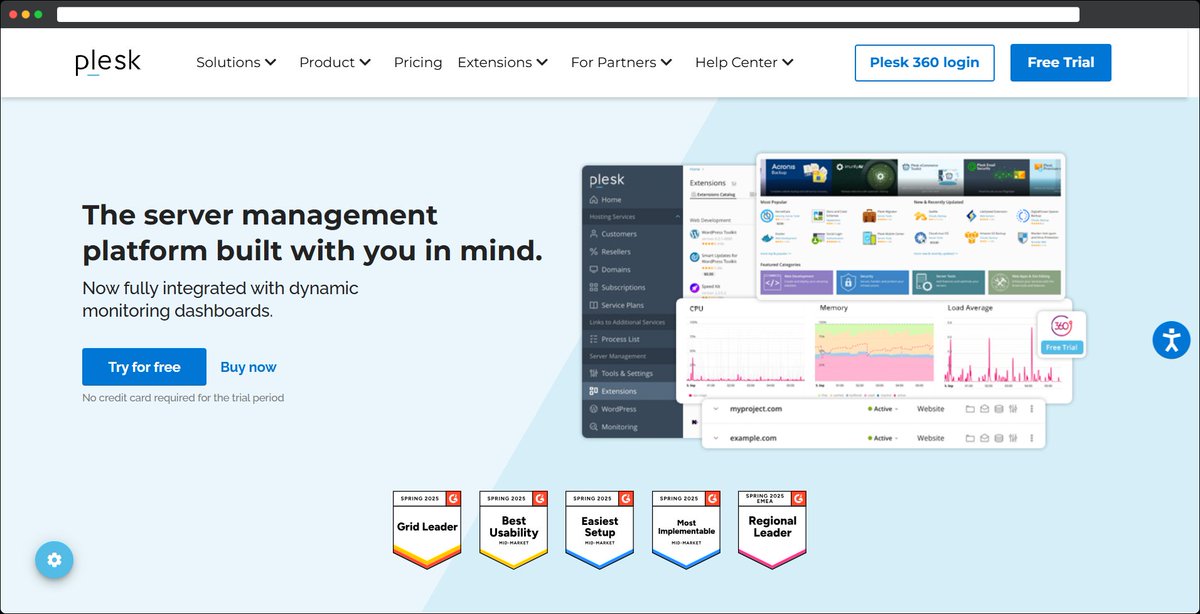Follow the Buy now link
Image resolution: width=1200 pixels, height=614 pixels.
tap(248, 367)
